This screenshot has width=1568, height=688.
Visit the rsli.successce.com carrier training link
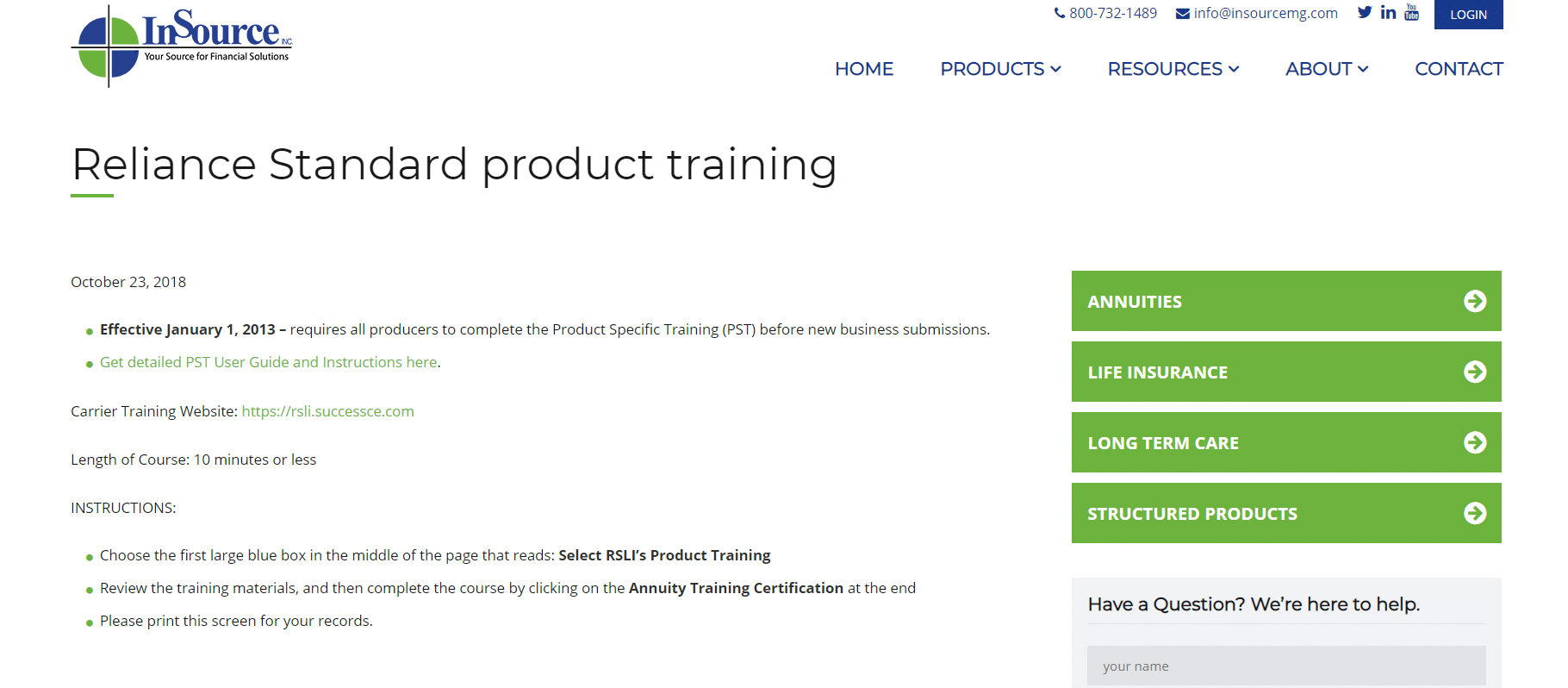click(x=327, y=411)
